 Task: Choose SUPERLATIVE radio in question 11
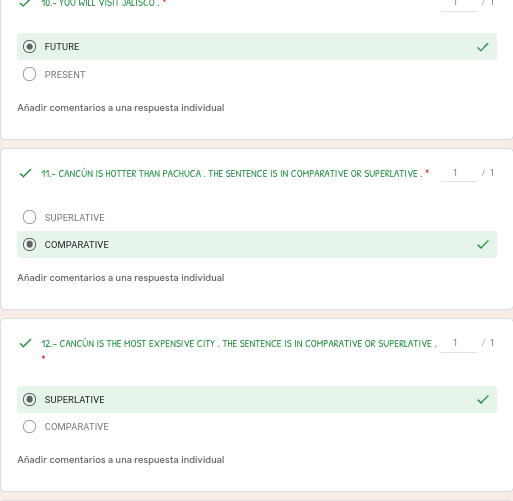click(29, 217)
